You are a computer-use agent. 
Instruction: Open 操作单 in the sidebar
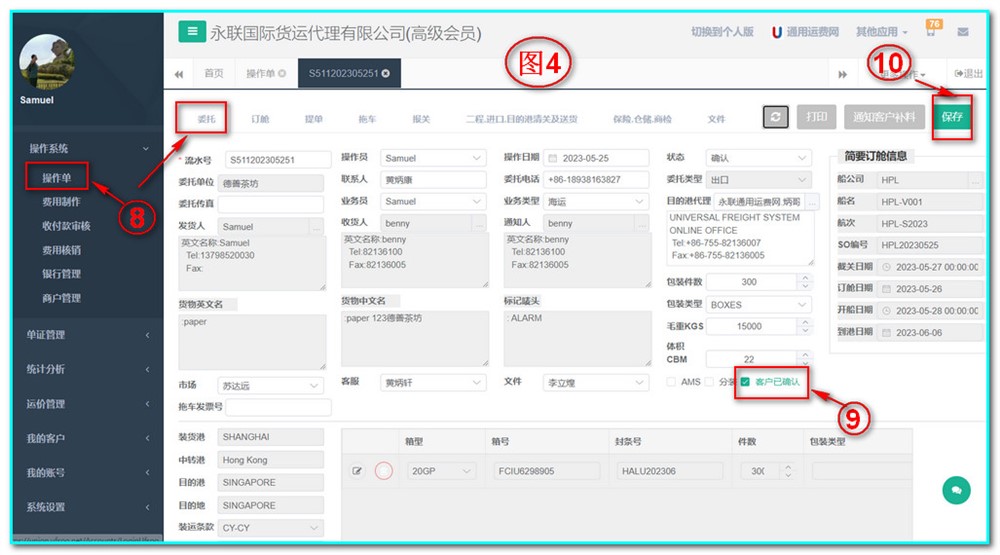[x=57, y=178]
